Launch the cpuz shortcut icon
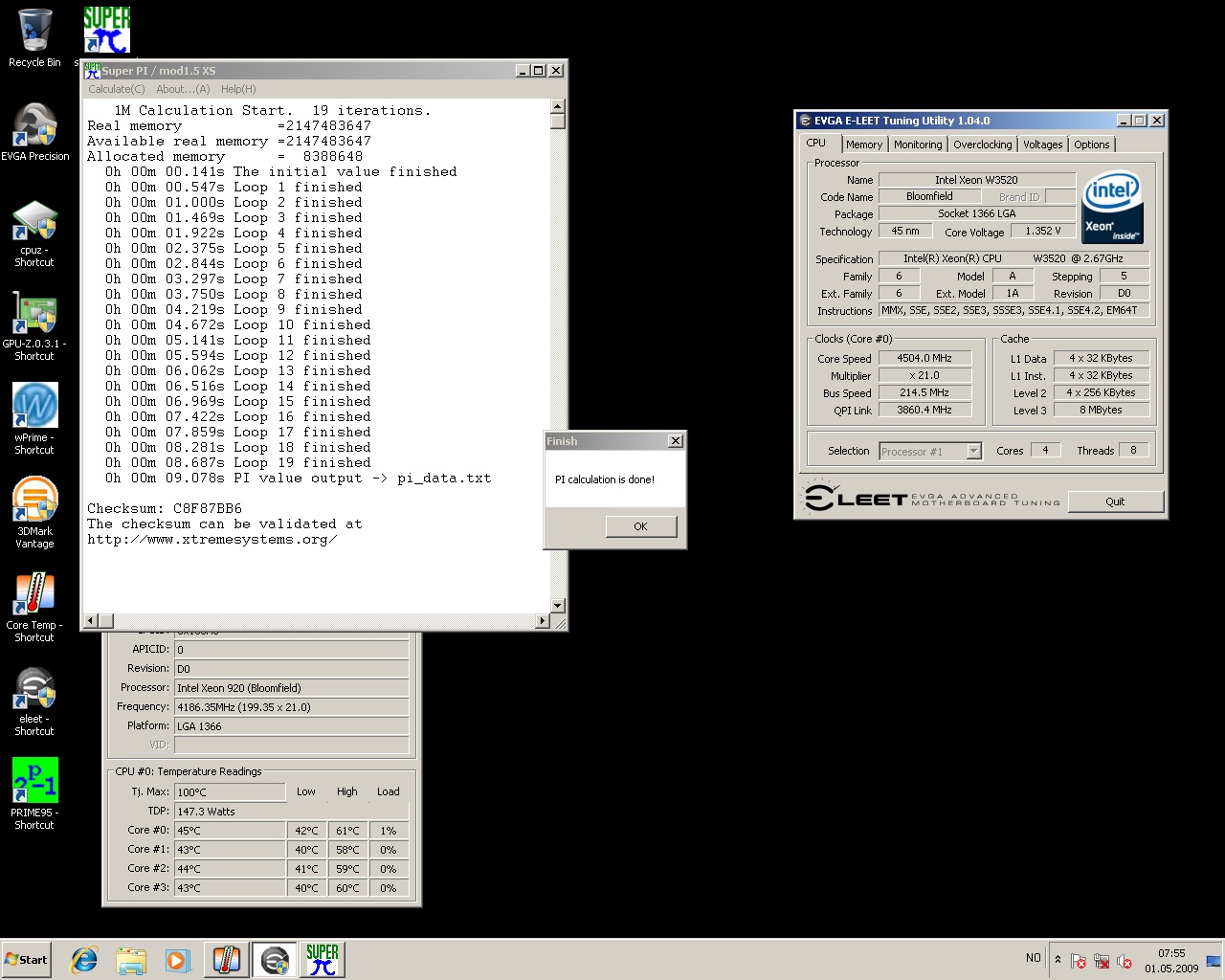1225x980 pixels. [x=34, y=233]
